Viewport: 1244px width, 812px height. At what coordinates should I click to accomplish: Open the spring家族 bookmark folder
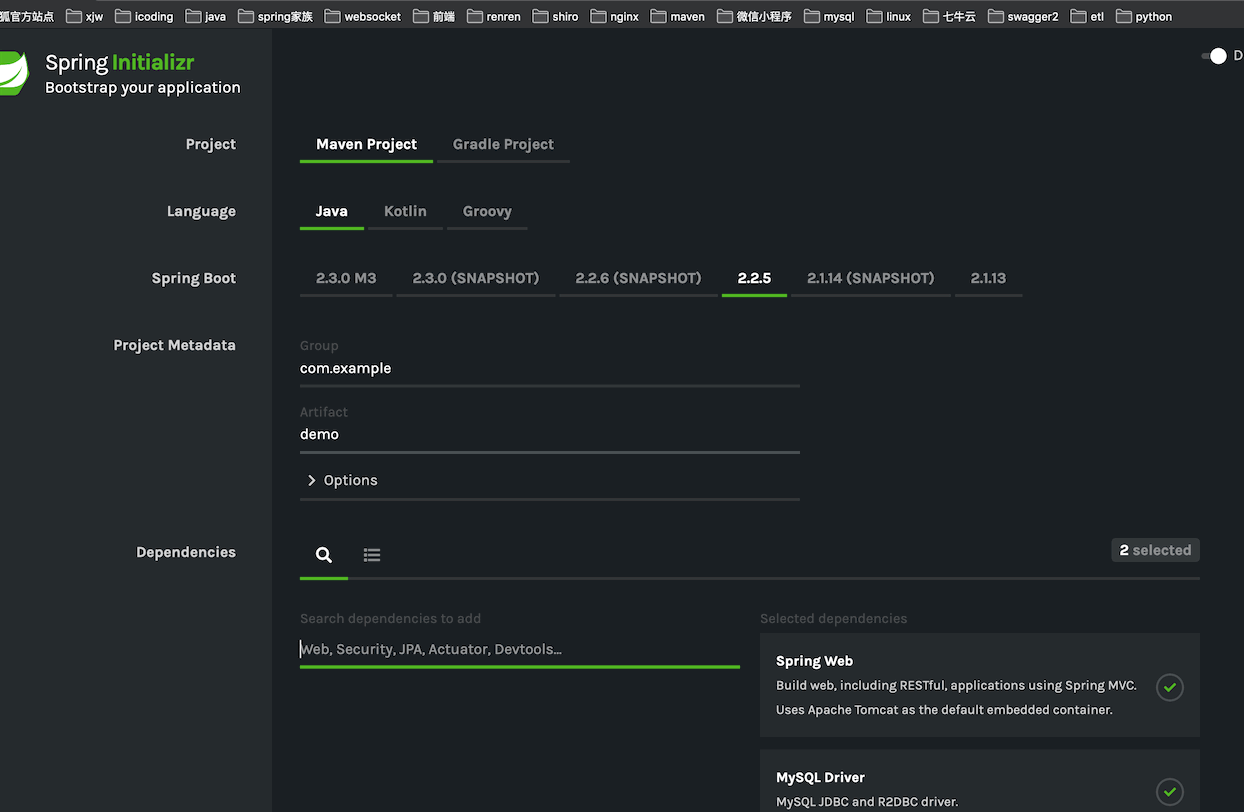tap(275, 16)
